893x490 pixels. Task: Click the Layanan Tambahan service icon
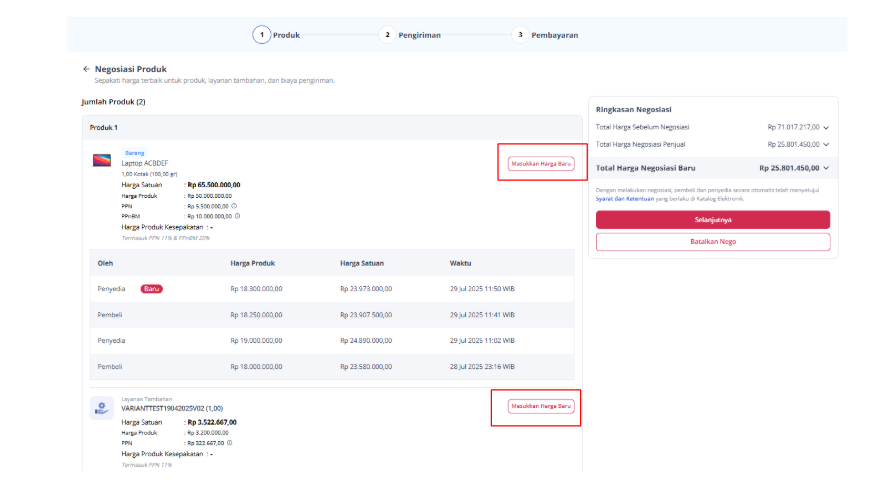click(x=102, y=408)
